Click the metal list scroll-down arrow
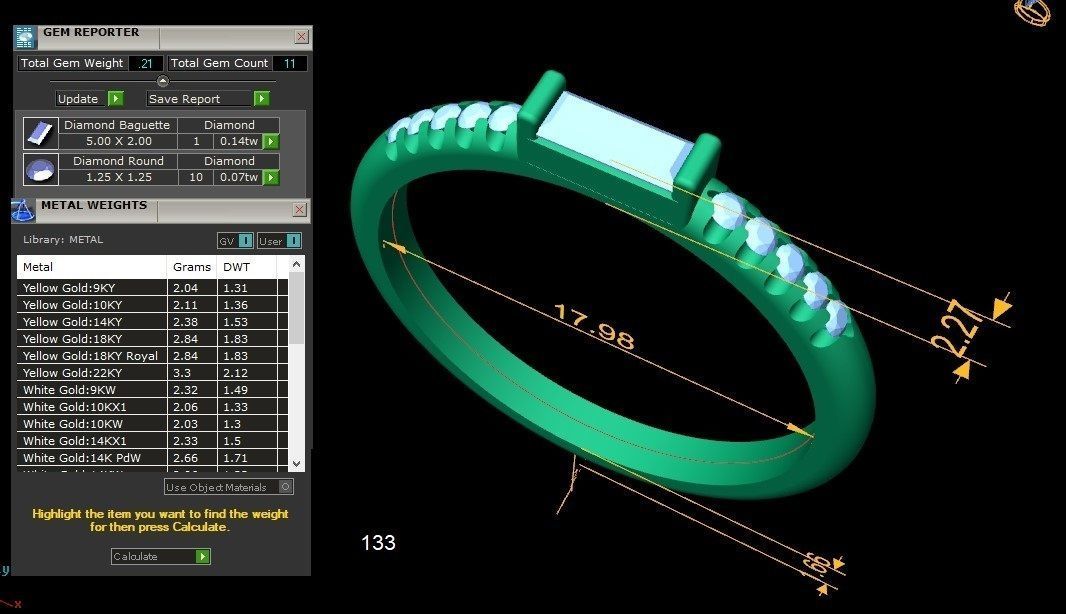This screenshot has height=614, width=1066. point(296,464)
